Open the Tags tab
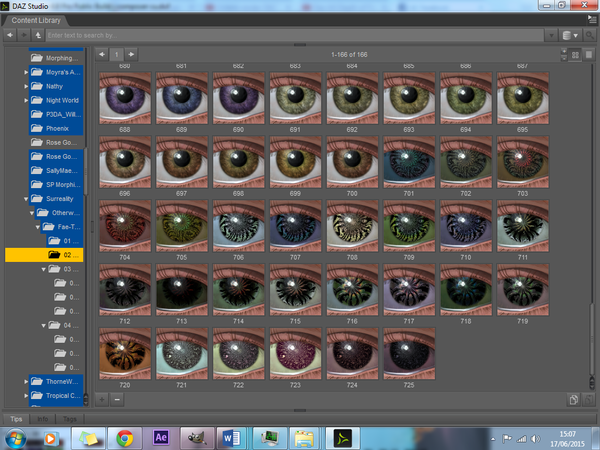 coord(70,419)
